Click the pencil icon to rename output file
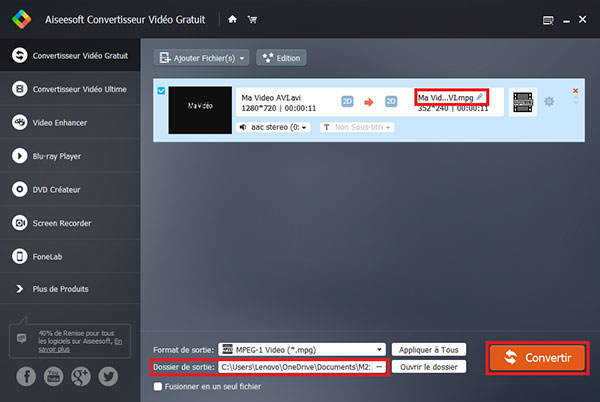 coord(480,97)
